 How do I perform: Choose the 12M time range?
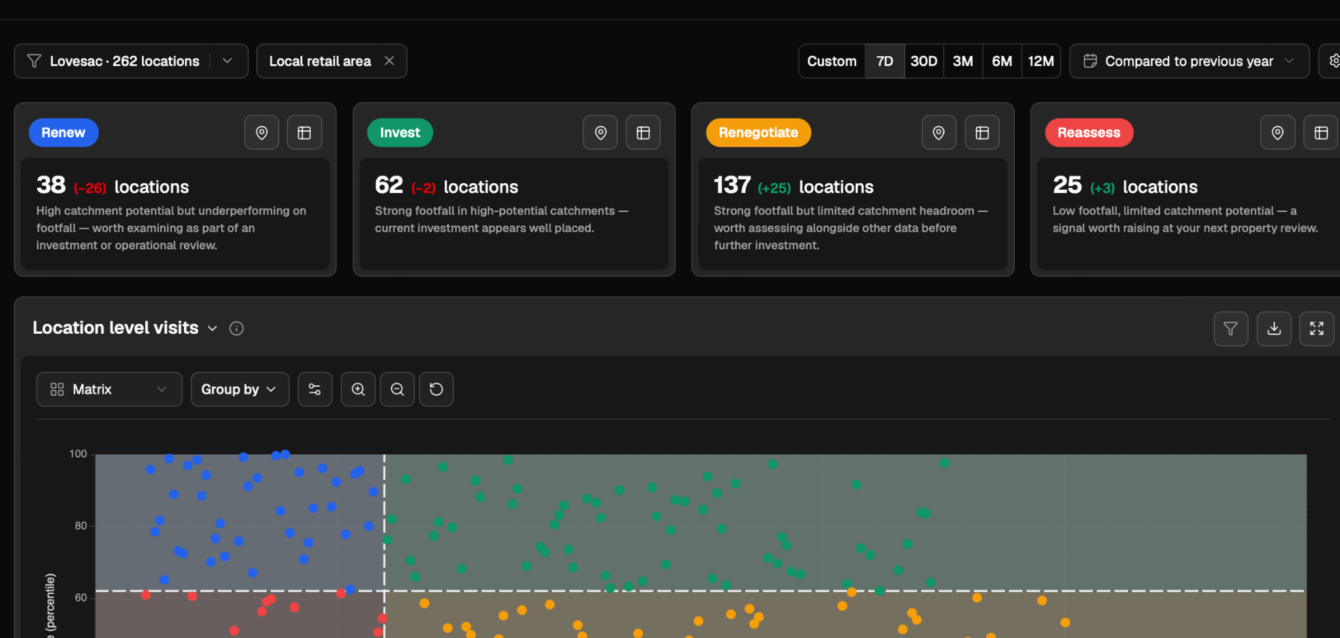[1041, 61]
